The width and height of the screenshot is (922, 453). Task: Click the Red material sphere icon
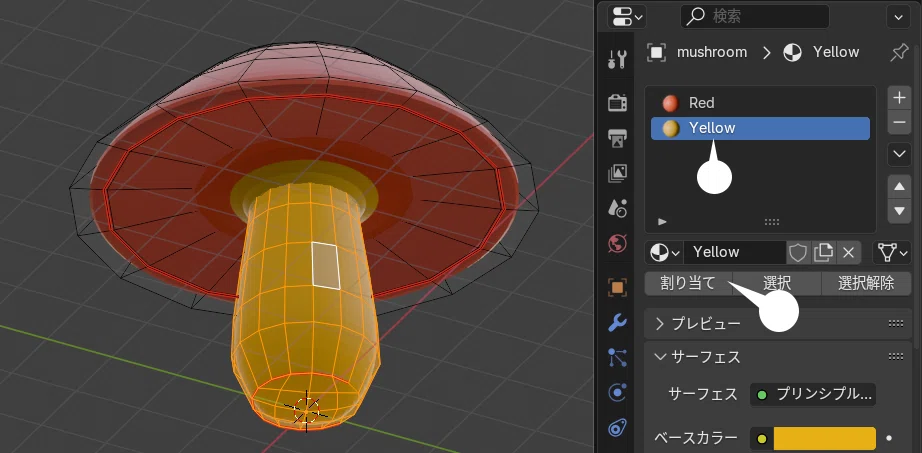point(670,104)
